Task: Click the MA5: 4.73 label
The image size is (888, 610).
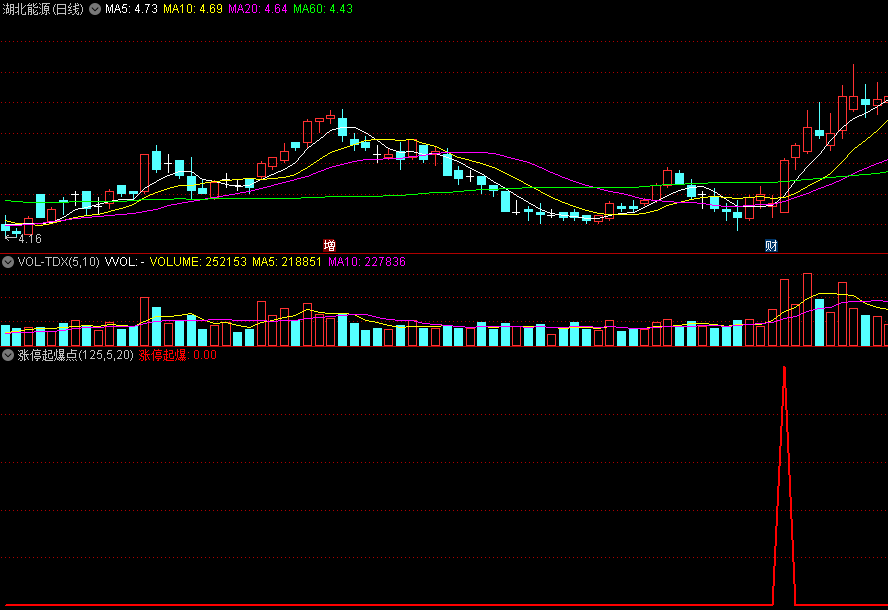Action: 131,9
